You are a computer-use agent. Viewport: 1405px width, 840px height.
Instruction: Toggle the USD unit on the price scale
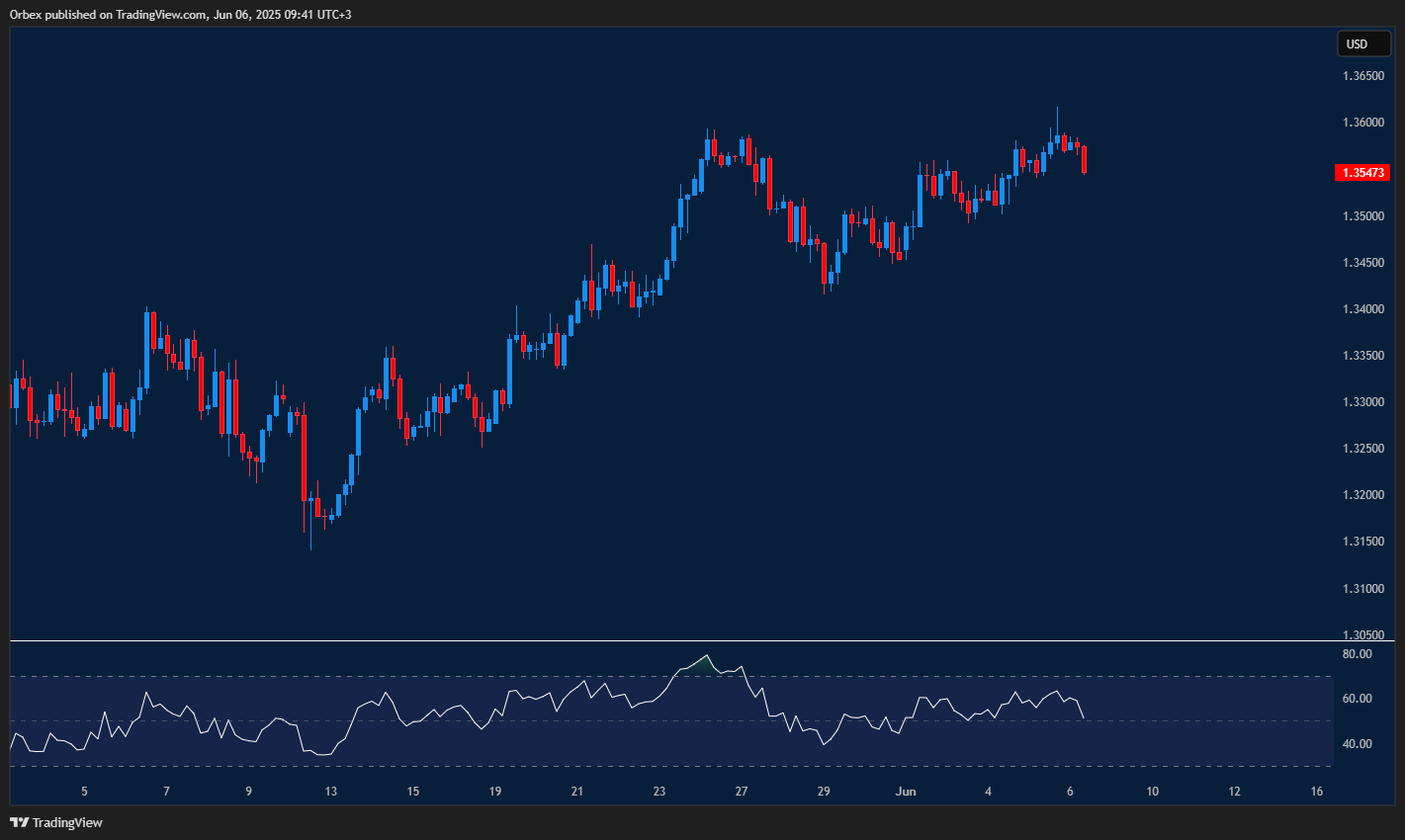[1363, 43]
